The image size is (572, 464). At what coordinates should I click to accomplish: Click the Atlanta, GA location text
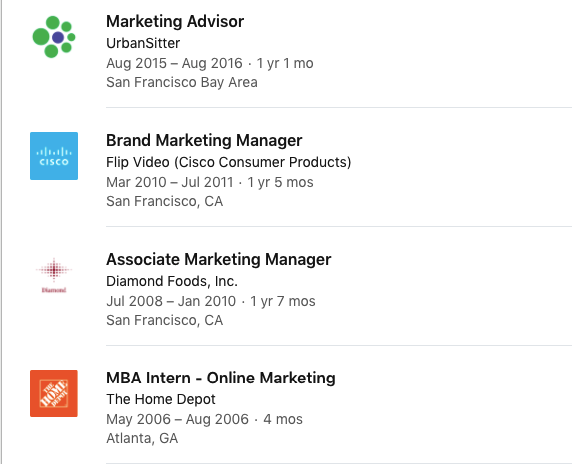click(x=142, y=438)
